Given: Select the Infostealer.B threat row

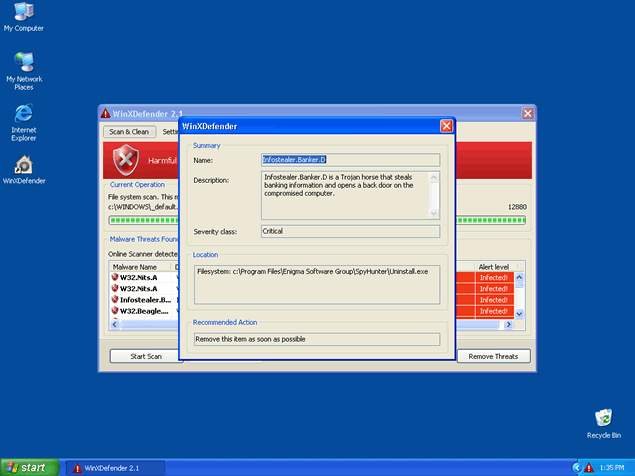Looking at the screenshot, I should coord(145,300).
